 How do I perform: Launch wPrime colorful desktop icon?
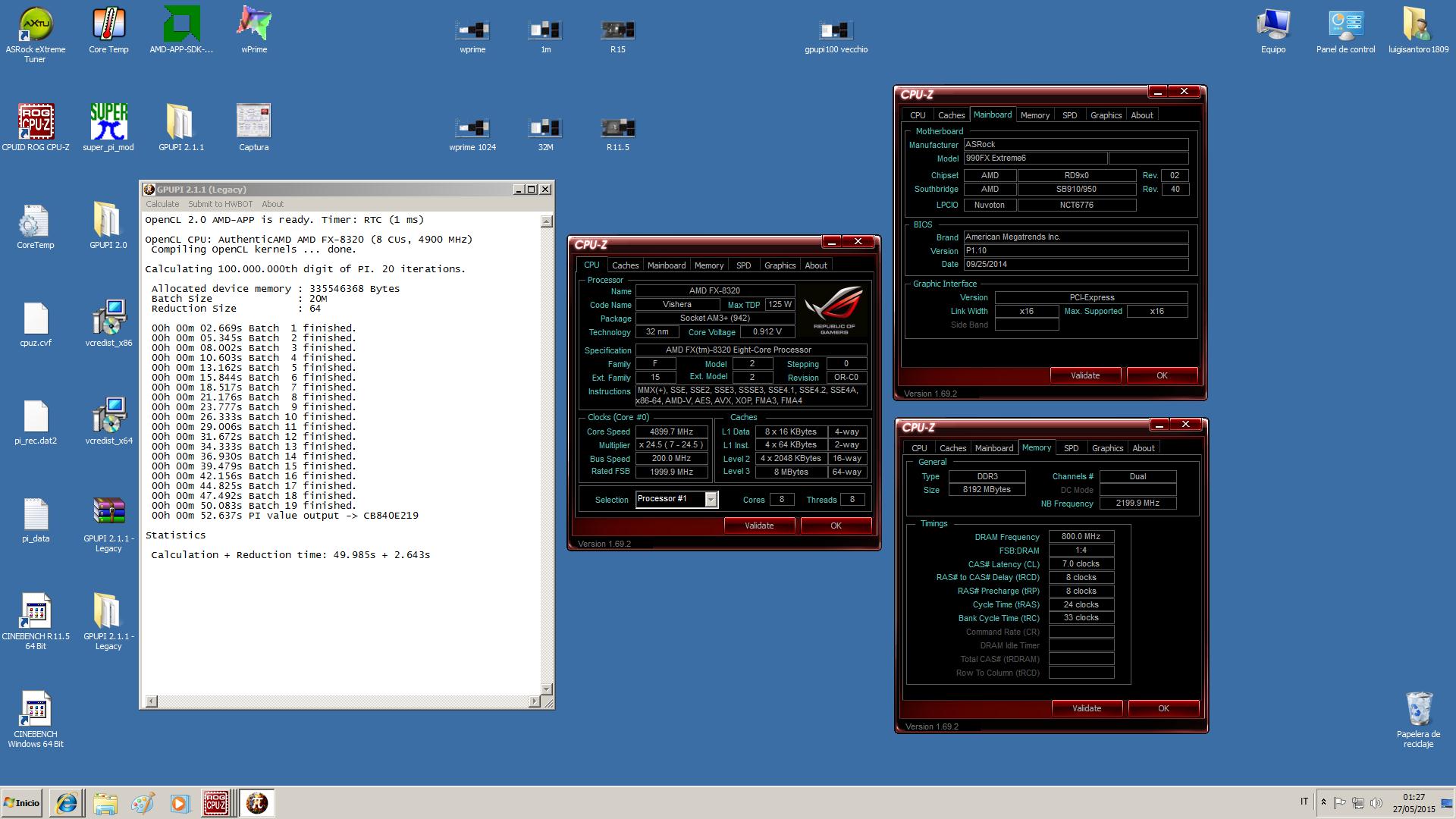[x=254, y=30]
